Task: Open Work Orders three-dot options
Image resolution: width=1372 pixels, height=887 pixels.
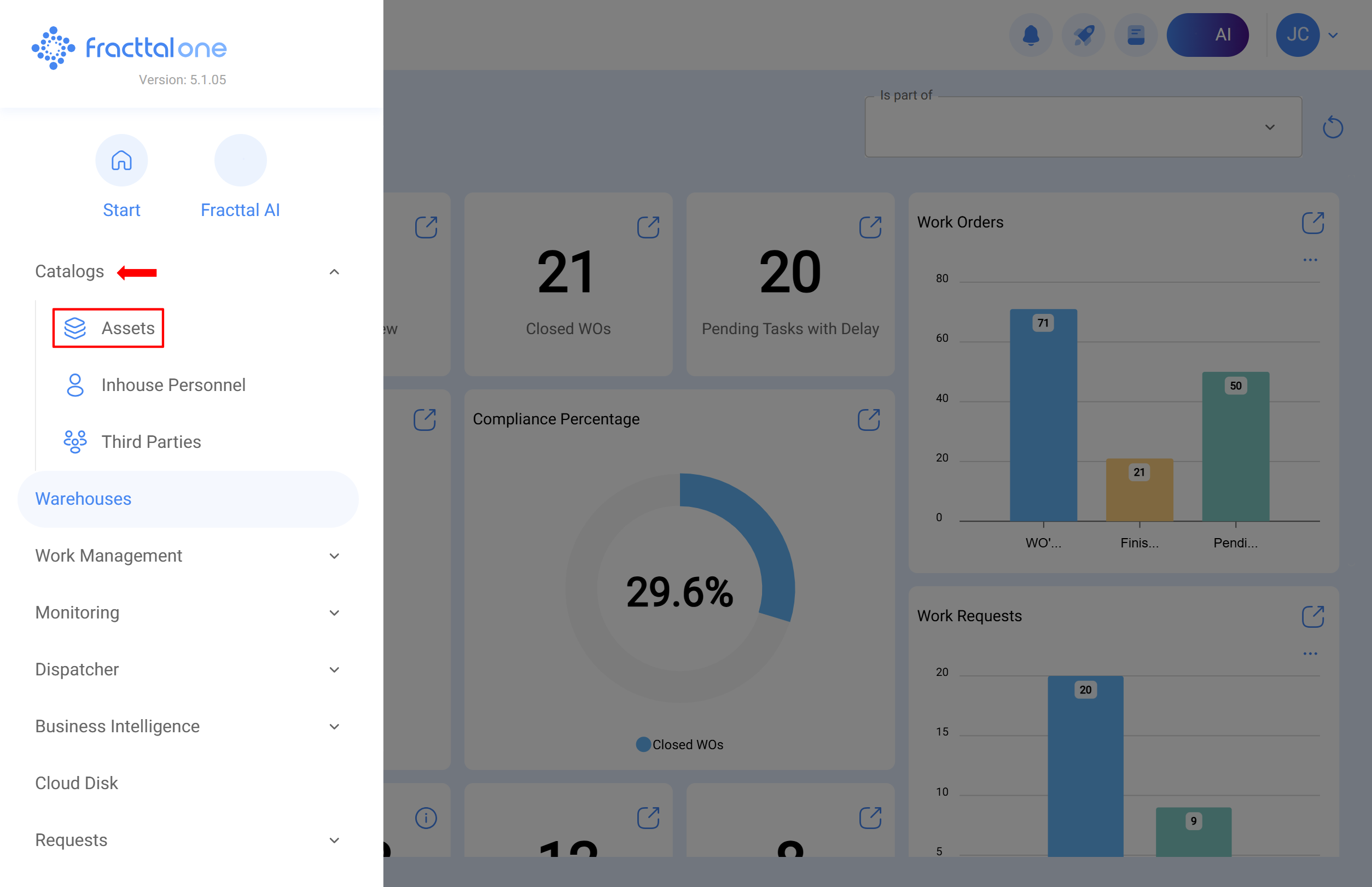Action: point(1310,260)
